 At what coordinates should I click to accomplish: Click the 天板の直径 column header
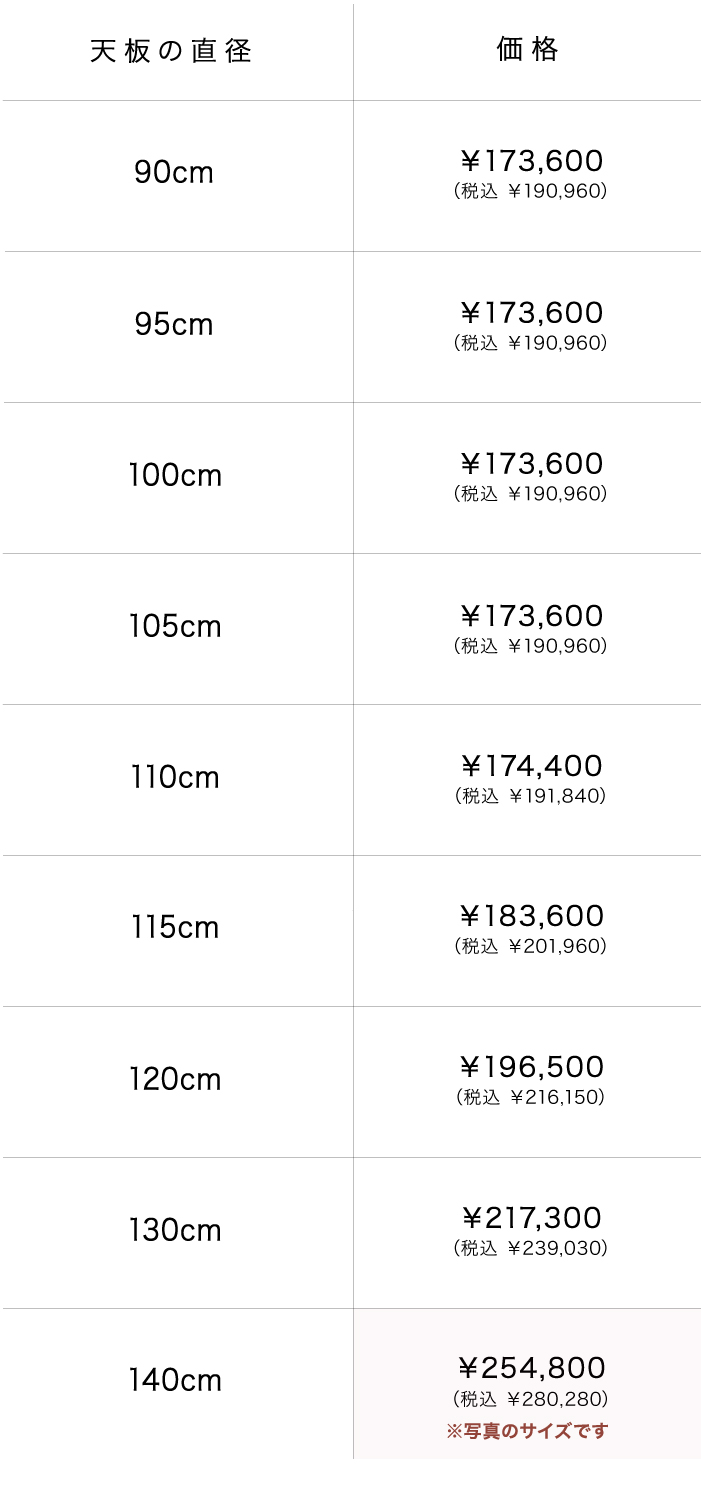pos(171,51)
